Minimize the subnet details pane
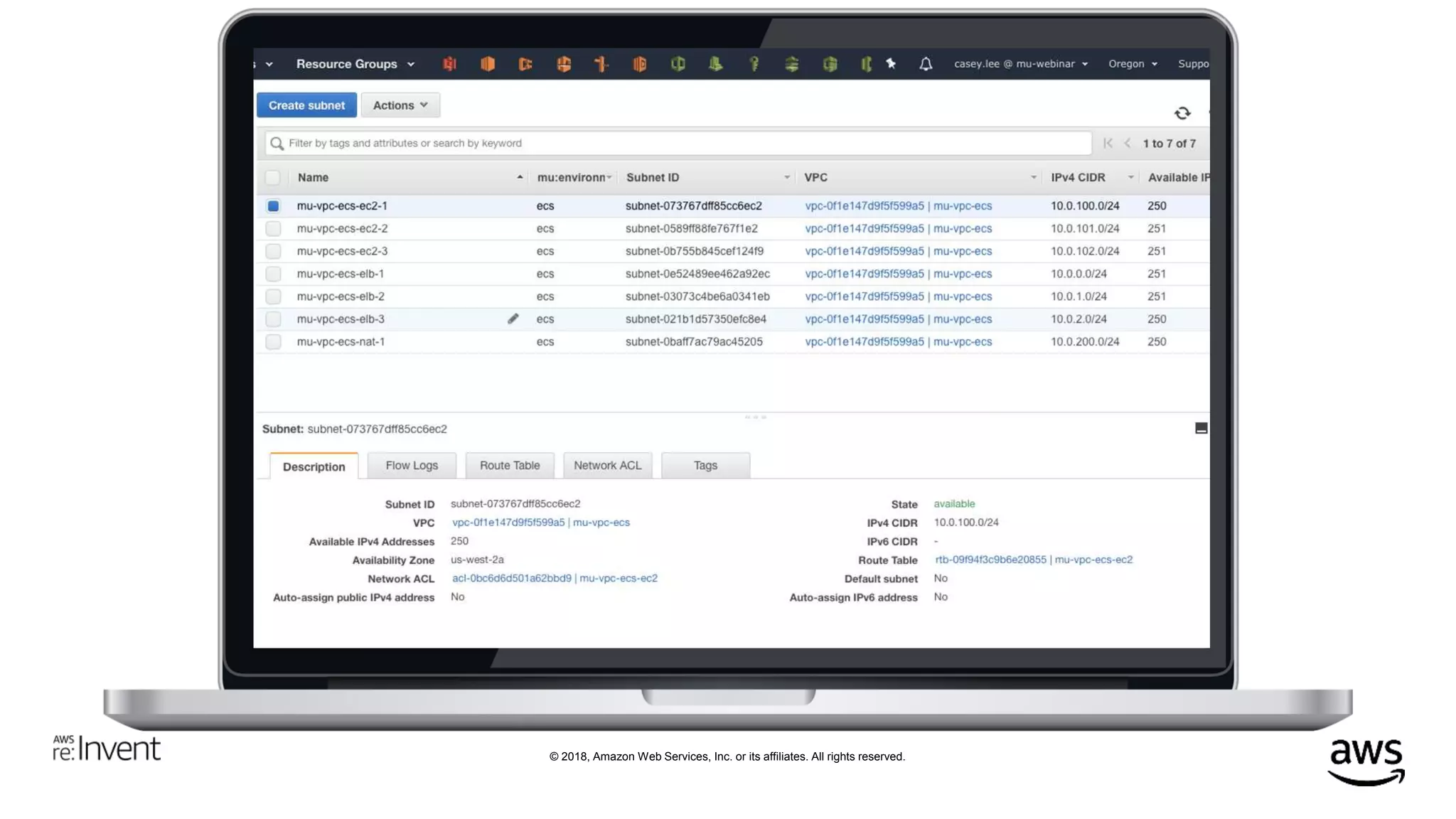 click(1201, 428)
